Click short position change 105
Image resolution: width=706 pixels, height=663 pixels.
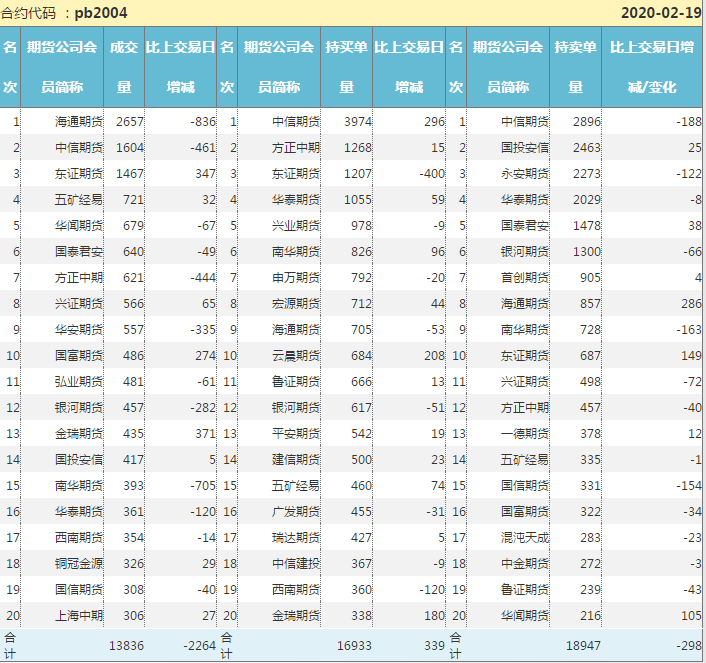tap(691, 616)
